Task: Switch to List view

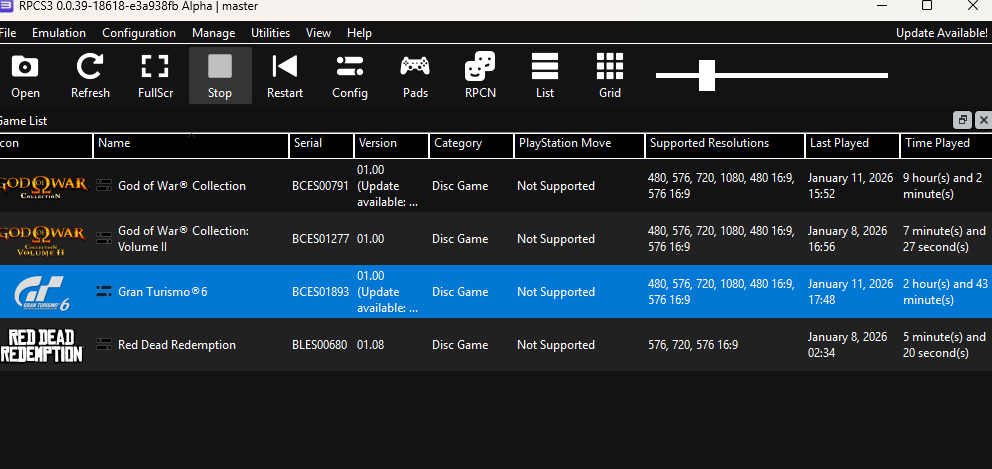Action: tap(545, 75)
